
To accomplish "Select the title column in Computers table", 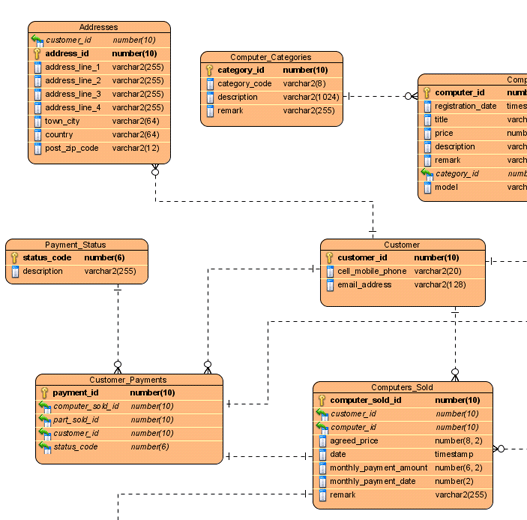I will (x=441, y=120).
